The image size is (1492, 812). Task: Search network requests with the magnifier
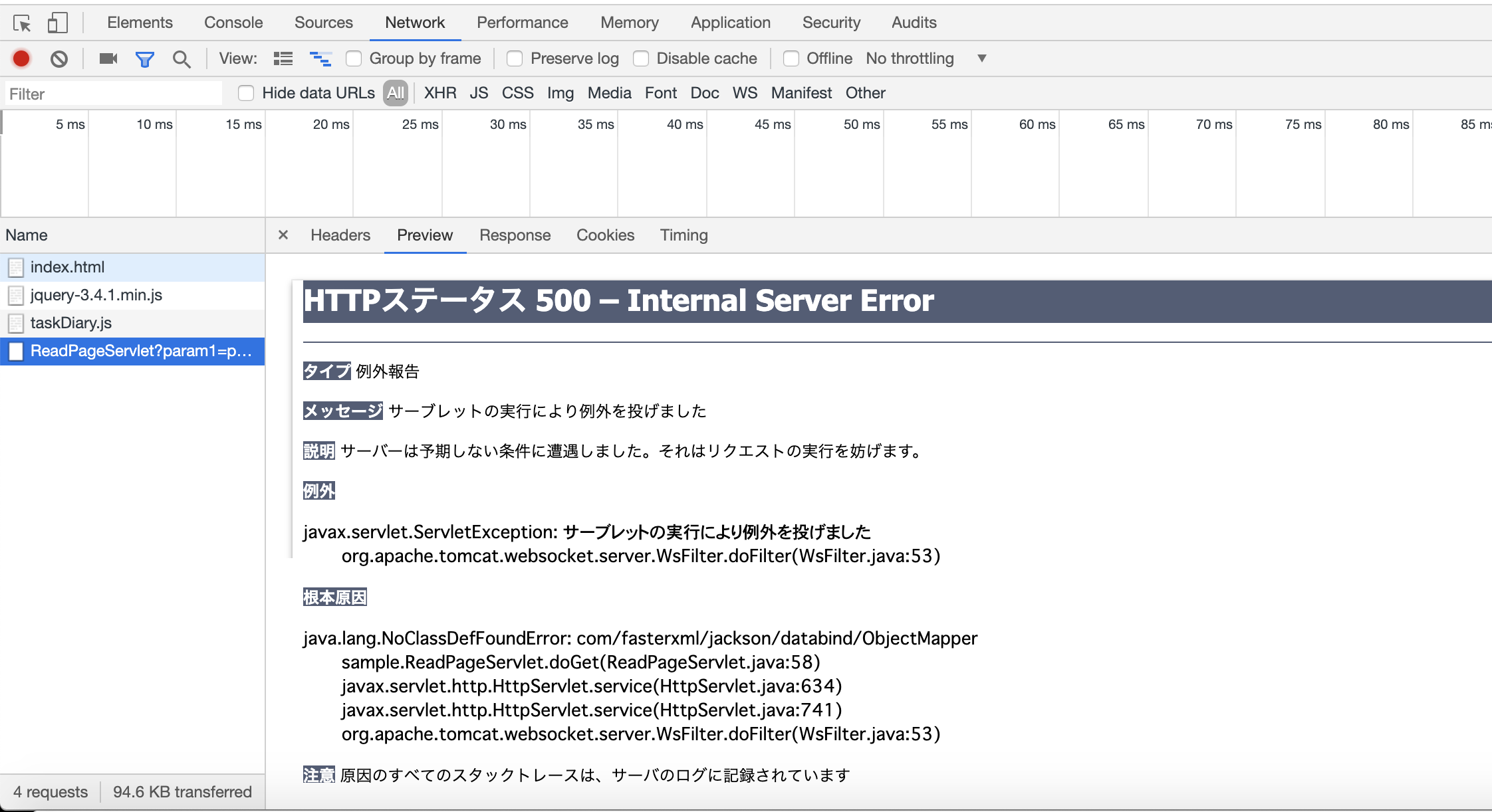(x=181, y=58)
